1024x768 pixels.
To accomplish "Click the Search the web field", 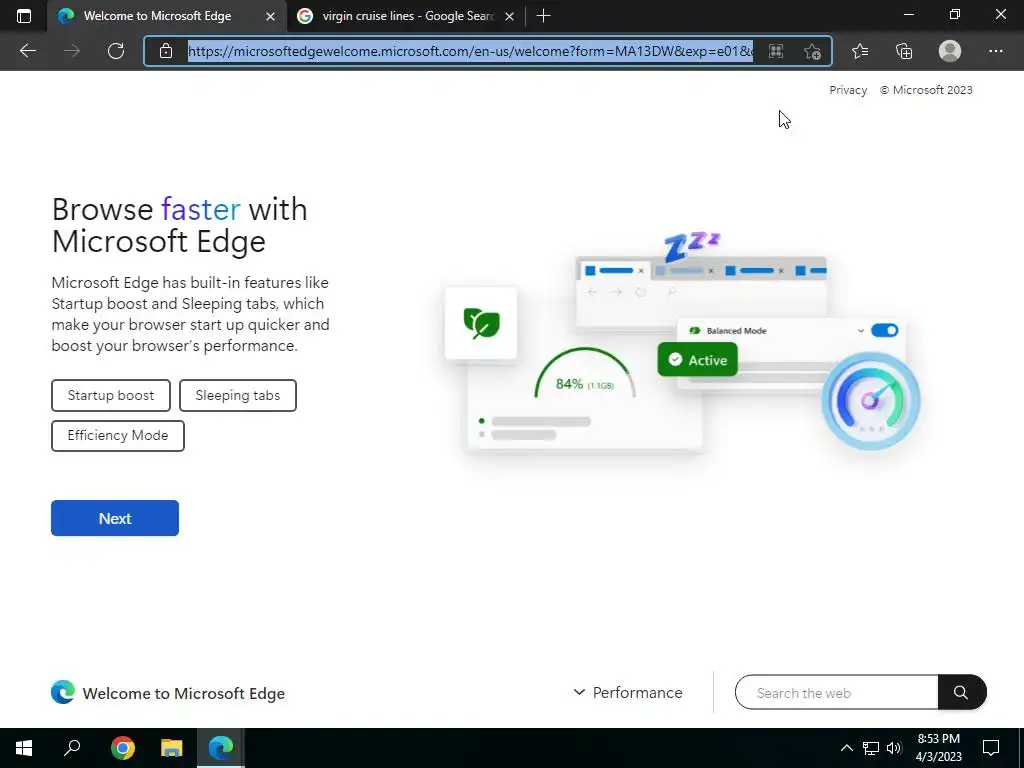I will point(837,692).
